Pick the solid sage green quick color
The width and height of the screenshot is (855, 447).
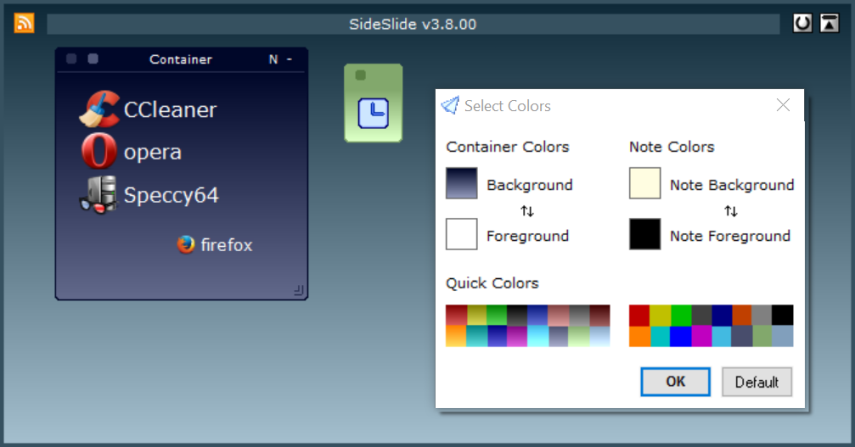763,336
